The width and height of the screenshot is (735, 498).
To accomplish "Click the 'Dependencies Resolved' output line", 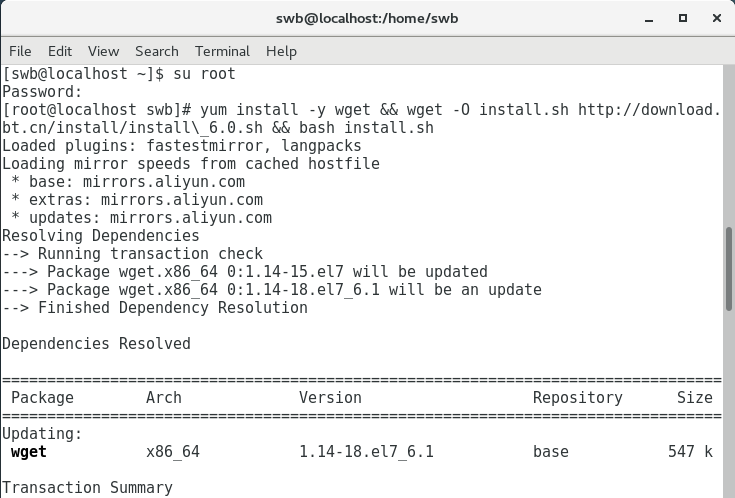I will click(96, 344).
